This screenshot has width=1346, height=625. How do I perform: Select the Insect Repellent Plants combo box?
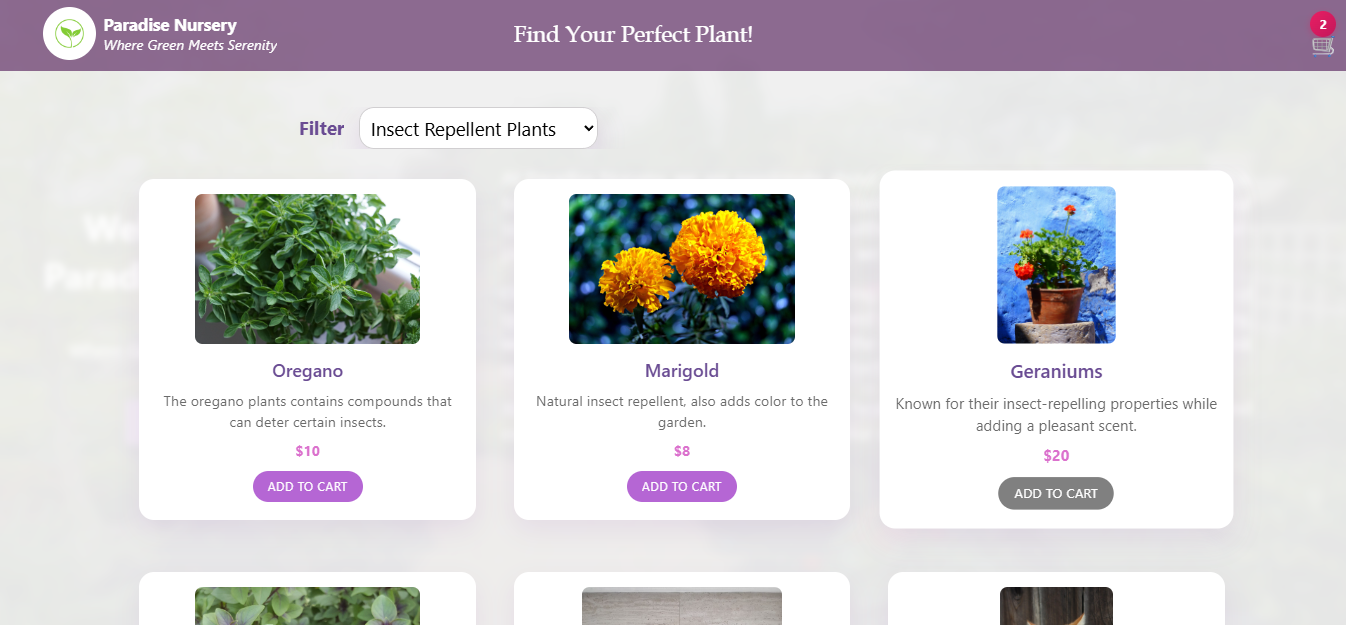(478, 128)
